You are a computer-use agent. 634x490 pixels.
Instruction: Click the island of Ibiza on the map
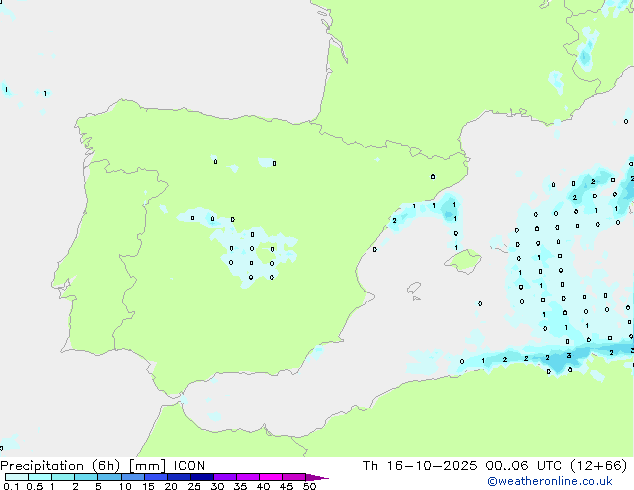click(x=414, y=288)
